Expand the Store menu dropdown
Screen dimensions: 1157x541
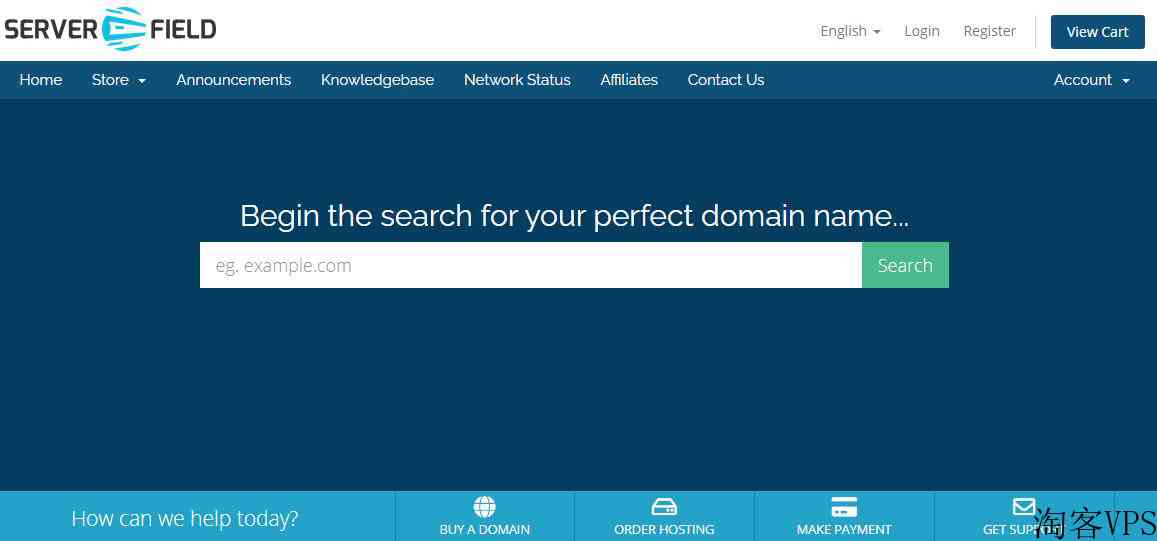(118, 80)
